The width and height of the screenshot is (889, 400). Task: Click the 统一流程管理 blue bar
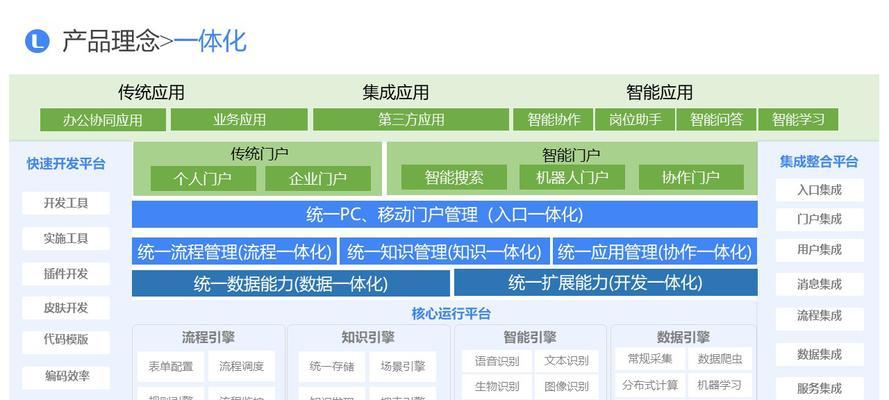click(x=235, y=252)
